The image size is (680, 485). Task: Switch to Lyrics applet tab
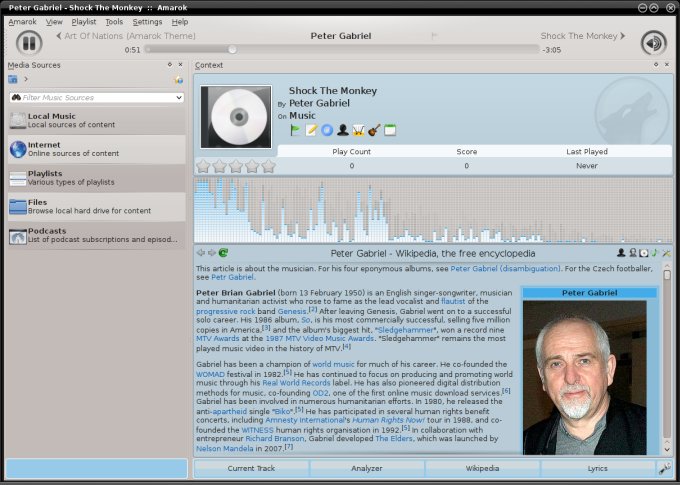(598, 469)
